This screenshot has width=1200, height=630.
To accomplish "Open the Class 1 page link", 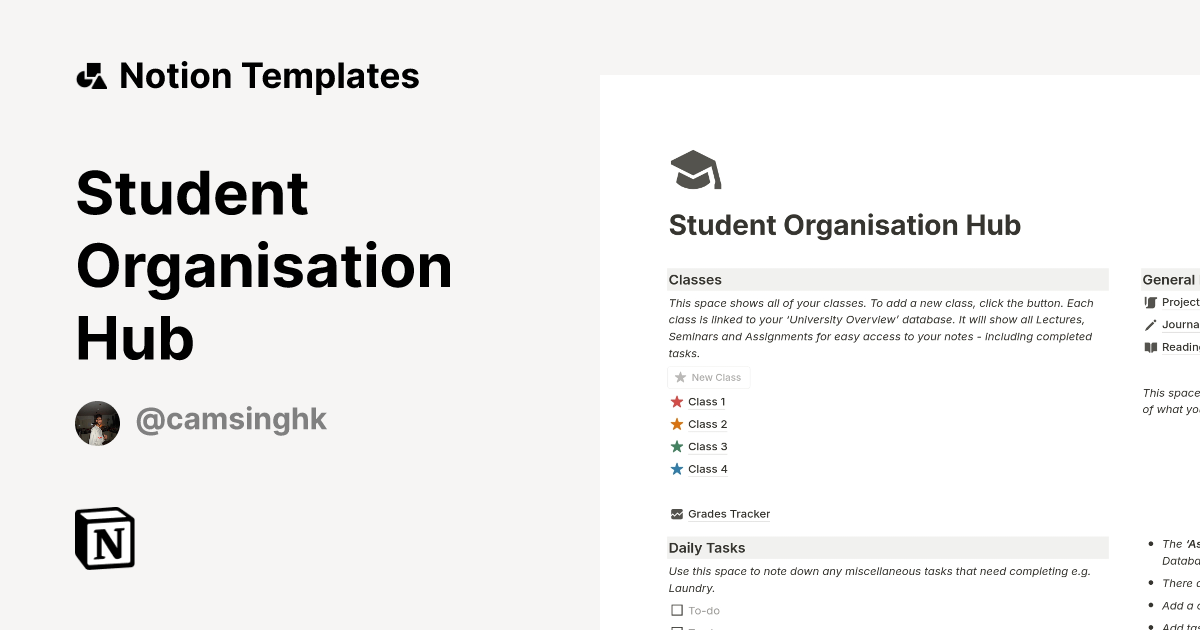I will pyautogui.click(x=706, y=401).
